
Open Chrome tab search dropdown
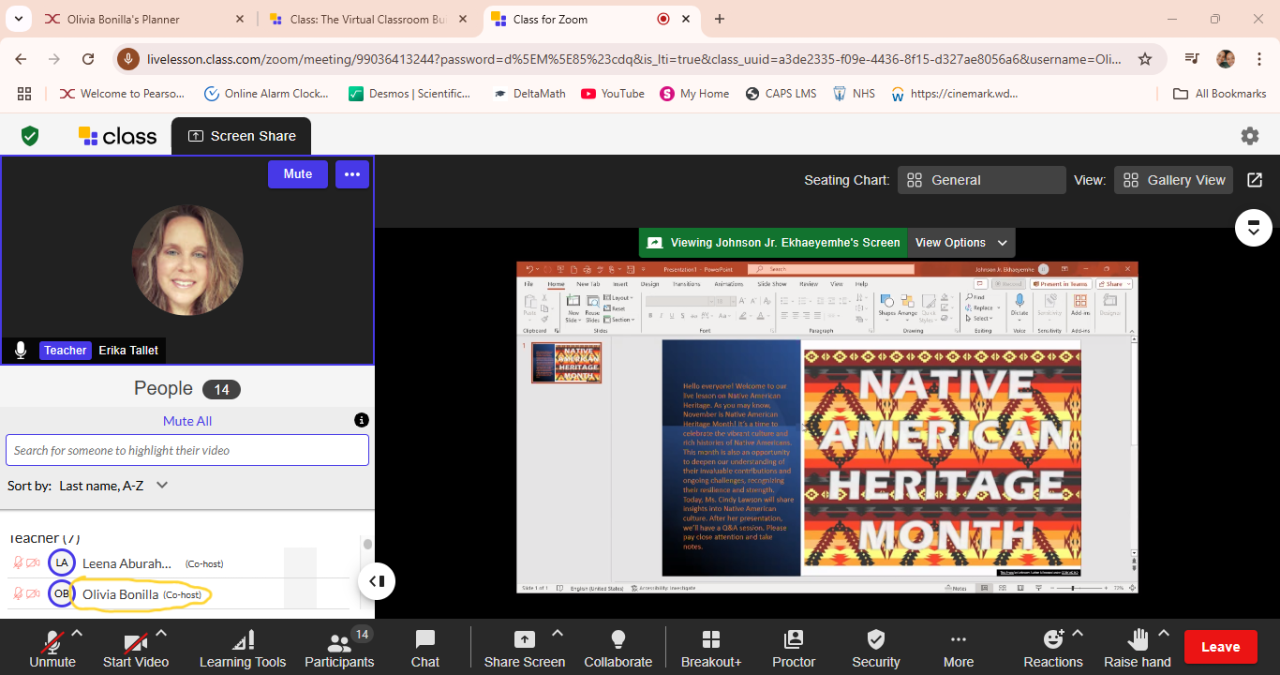tap(18, 19)
